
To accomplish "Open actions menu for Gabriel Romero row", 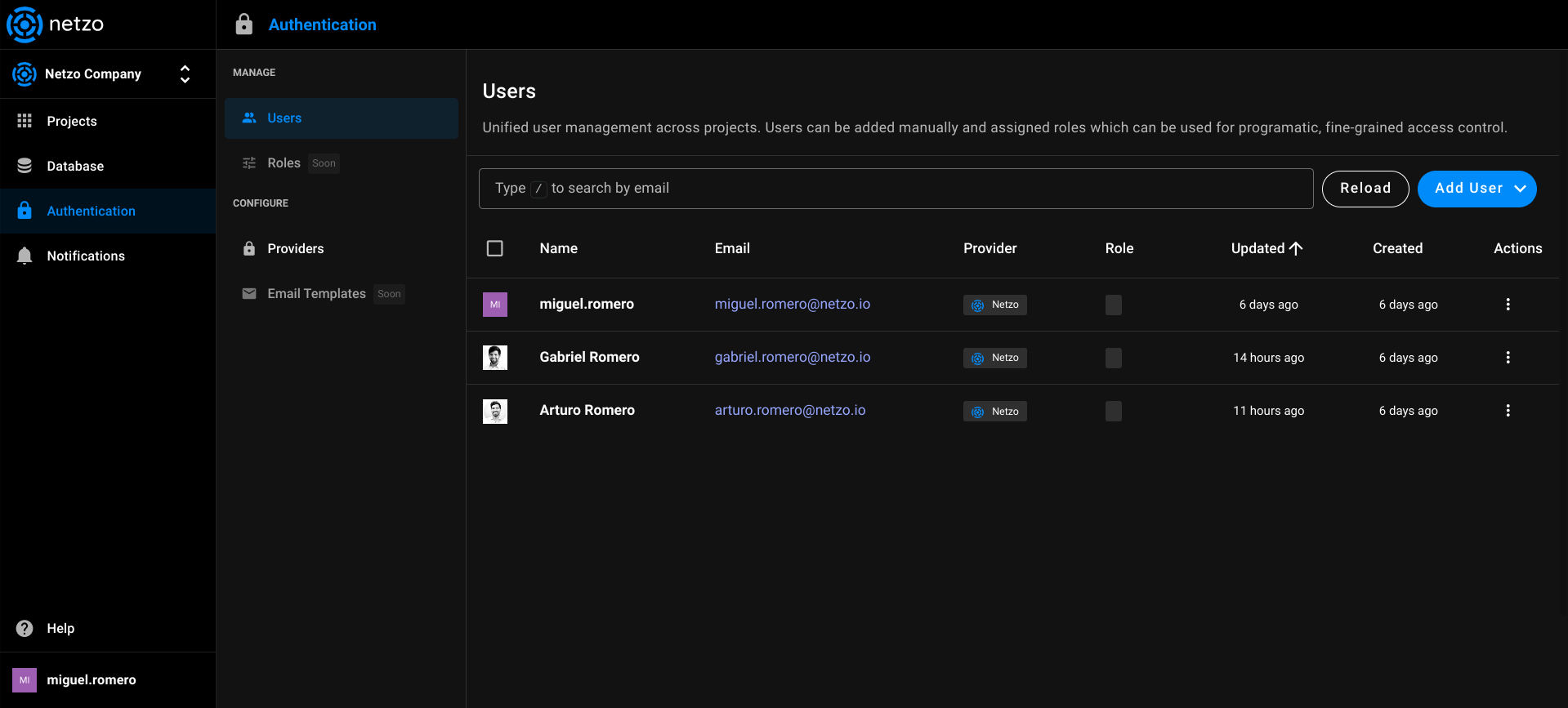I will 1508,358.
